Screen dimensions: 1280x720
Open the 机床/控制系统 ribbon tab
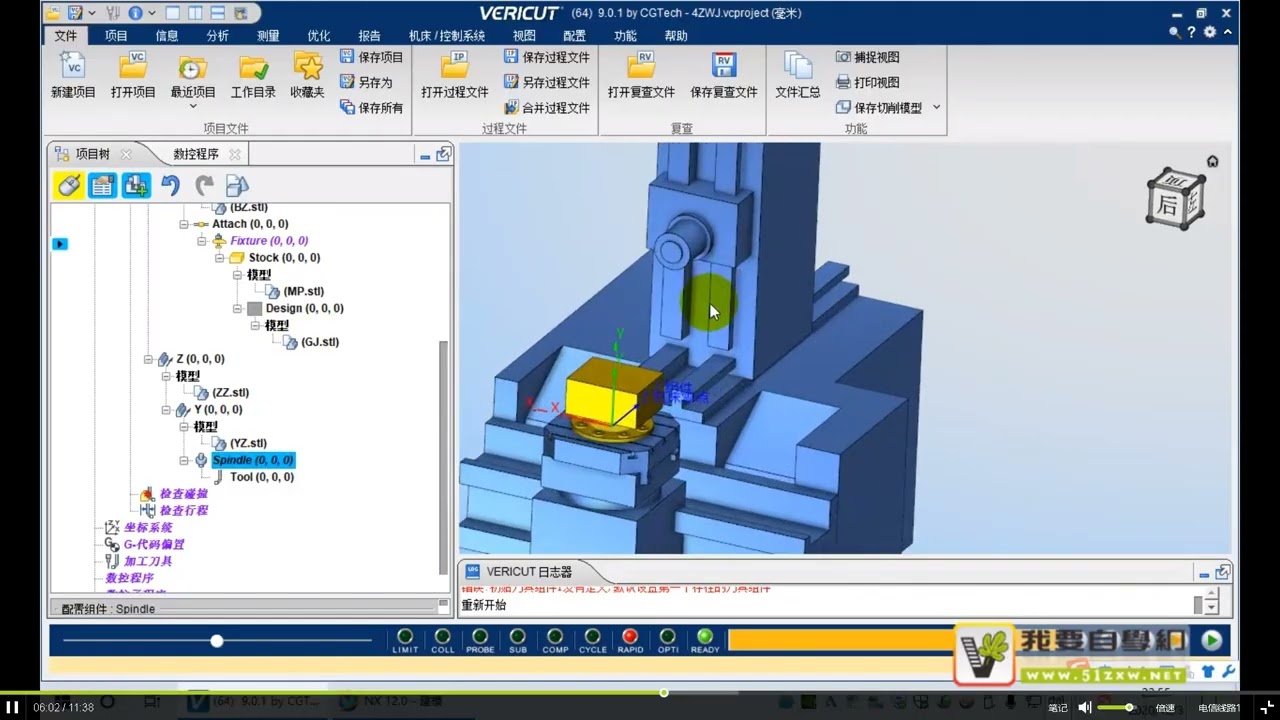(447, 35)
